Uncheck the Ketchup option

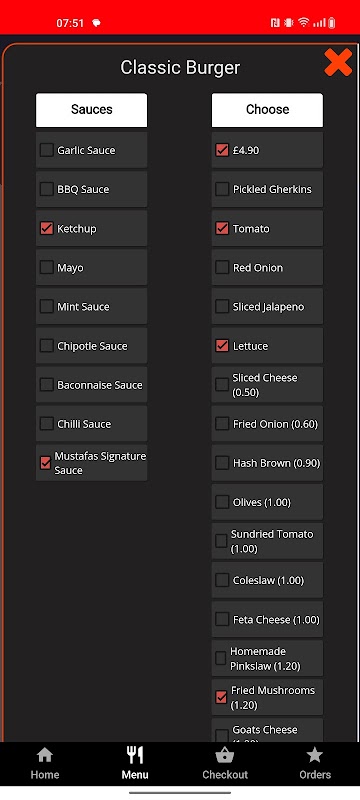[46, 228]
